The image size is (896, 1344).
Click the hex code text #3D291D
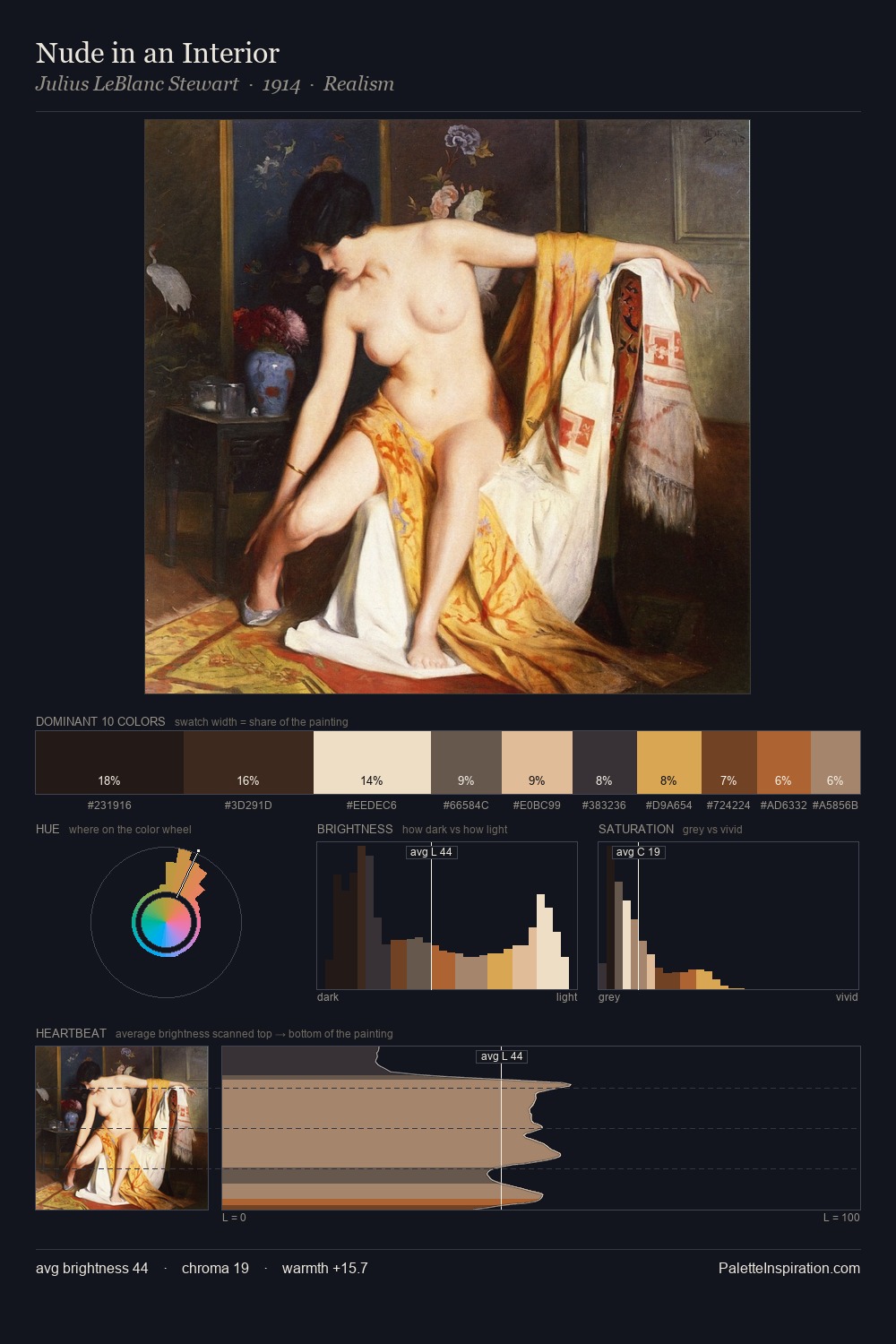(x=248, y=805)
